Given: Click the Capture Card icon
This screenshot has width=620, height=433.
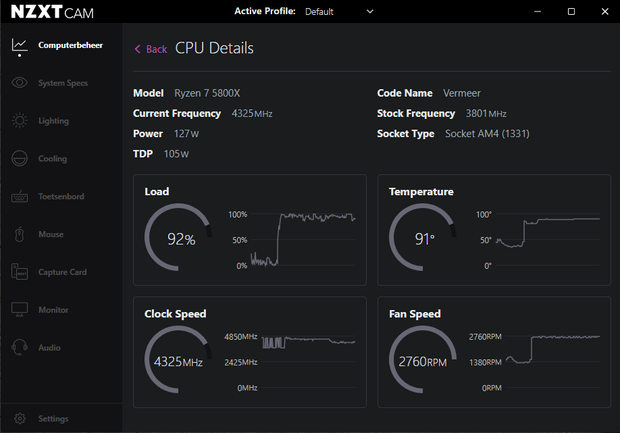Looking at the screenshot, I should tap(19, 272).
